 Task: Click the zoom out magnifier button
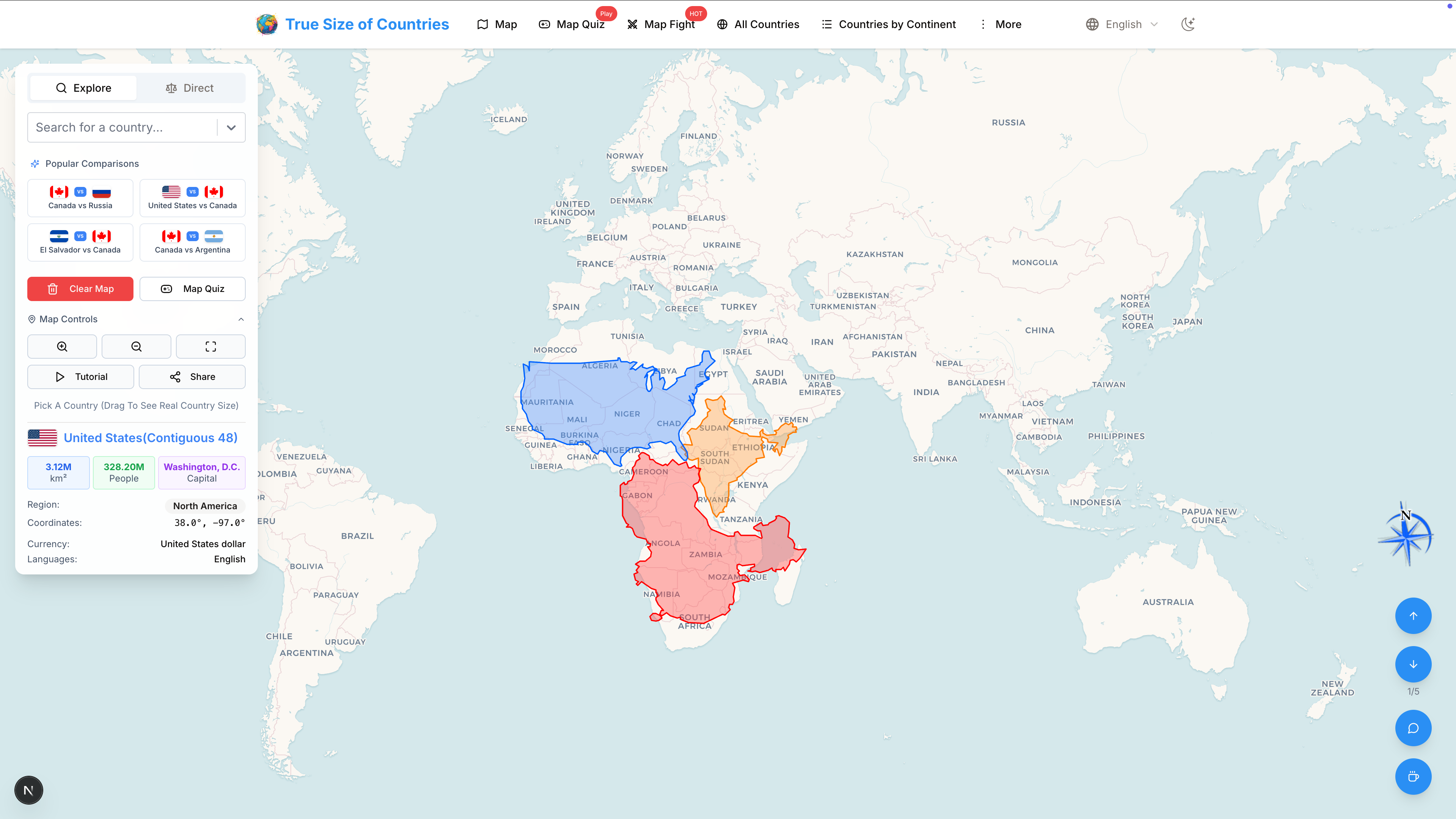[x=136, y=347]
